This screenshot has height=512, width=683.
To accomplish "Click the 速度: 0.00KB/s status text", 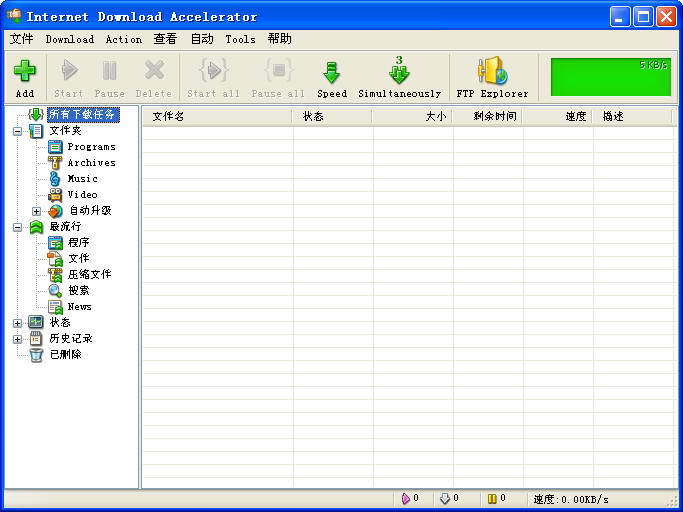I will 571,499.
